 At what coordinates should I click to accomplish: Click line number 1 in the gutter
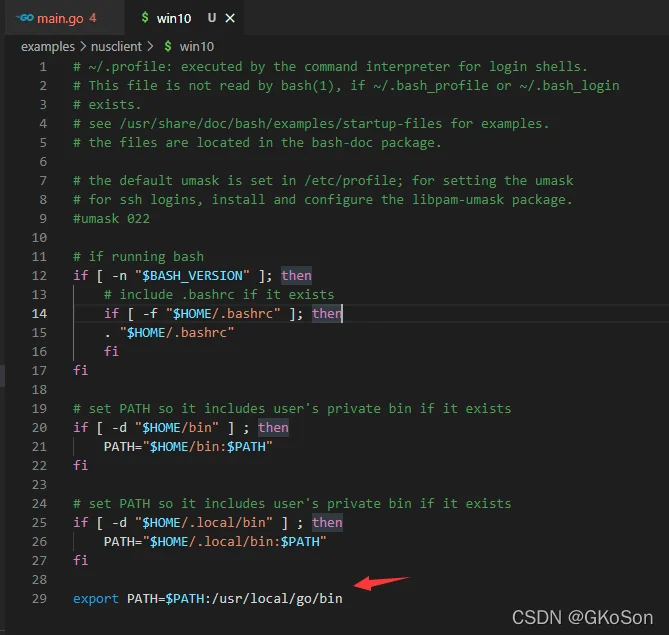pos(43,67)
